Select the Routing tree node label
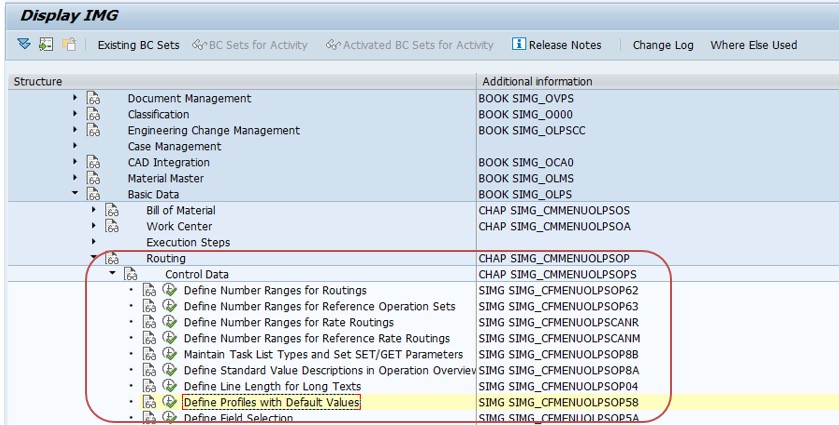 coord(166,258)
